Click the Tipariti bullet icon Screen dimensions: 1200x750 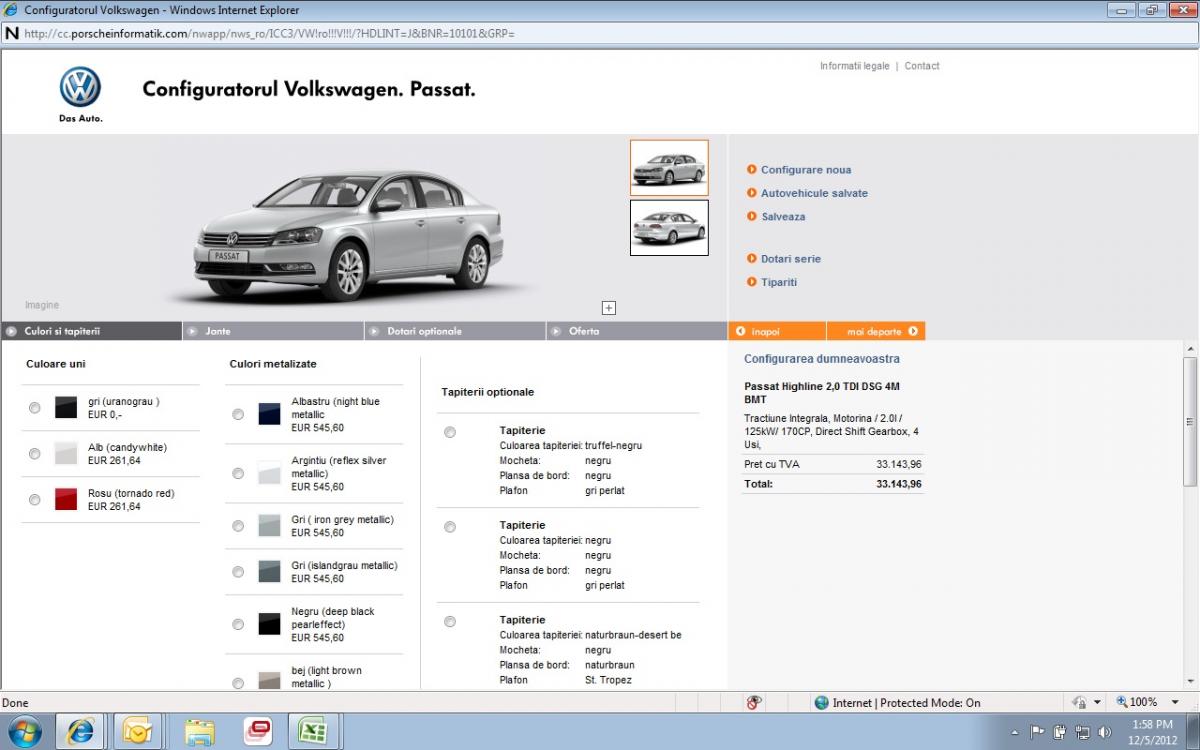(752, 282)
